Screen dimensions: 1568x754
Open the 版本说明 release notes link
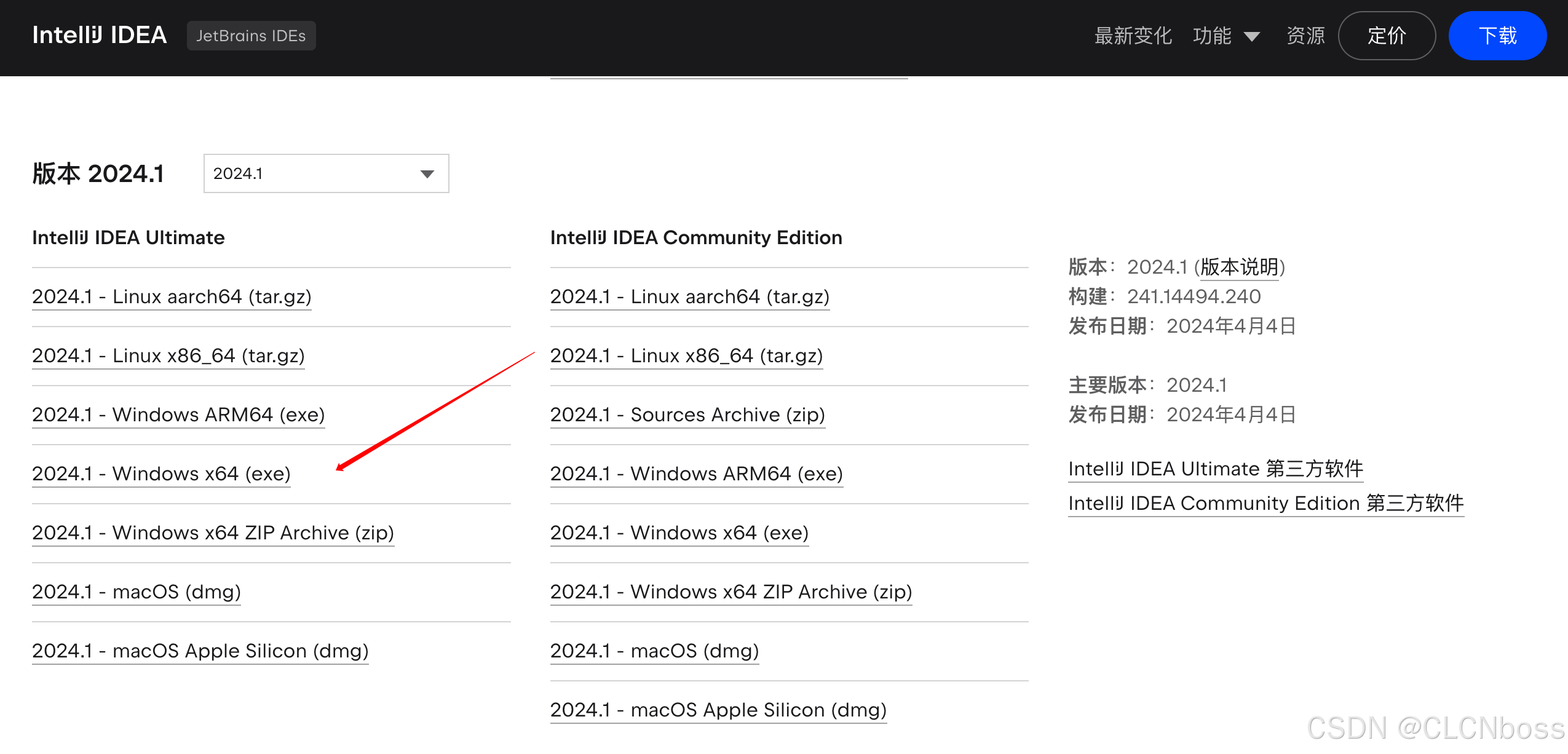tap(1240, 267)
